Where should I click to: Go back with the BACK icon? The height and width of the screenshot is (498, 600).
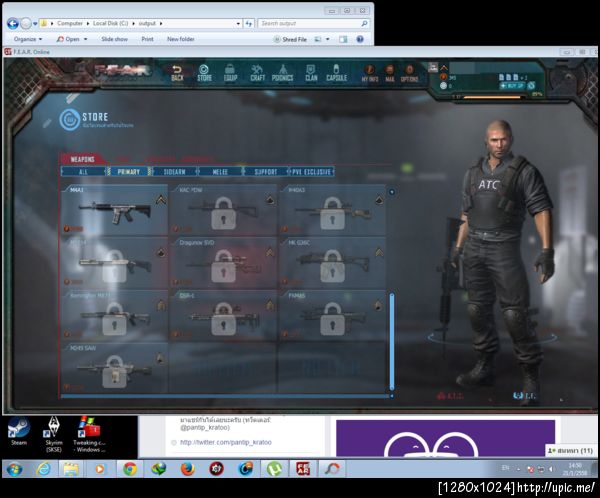(x=177, y=73)
